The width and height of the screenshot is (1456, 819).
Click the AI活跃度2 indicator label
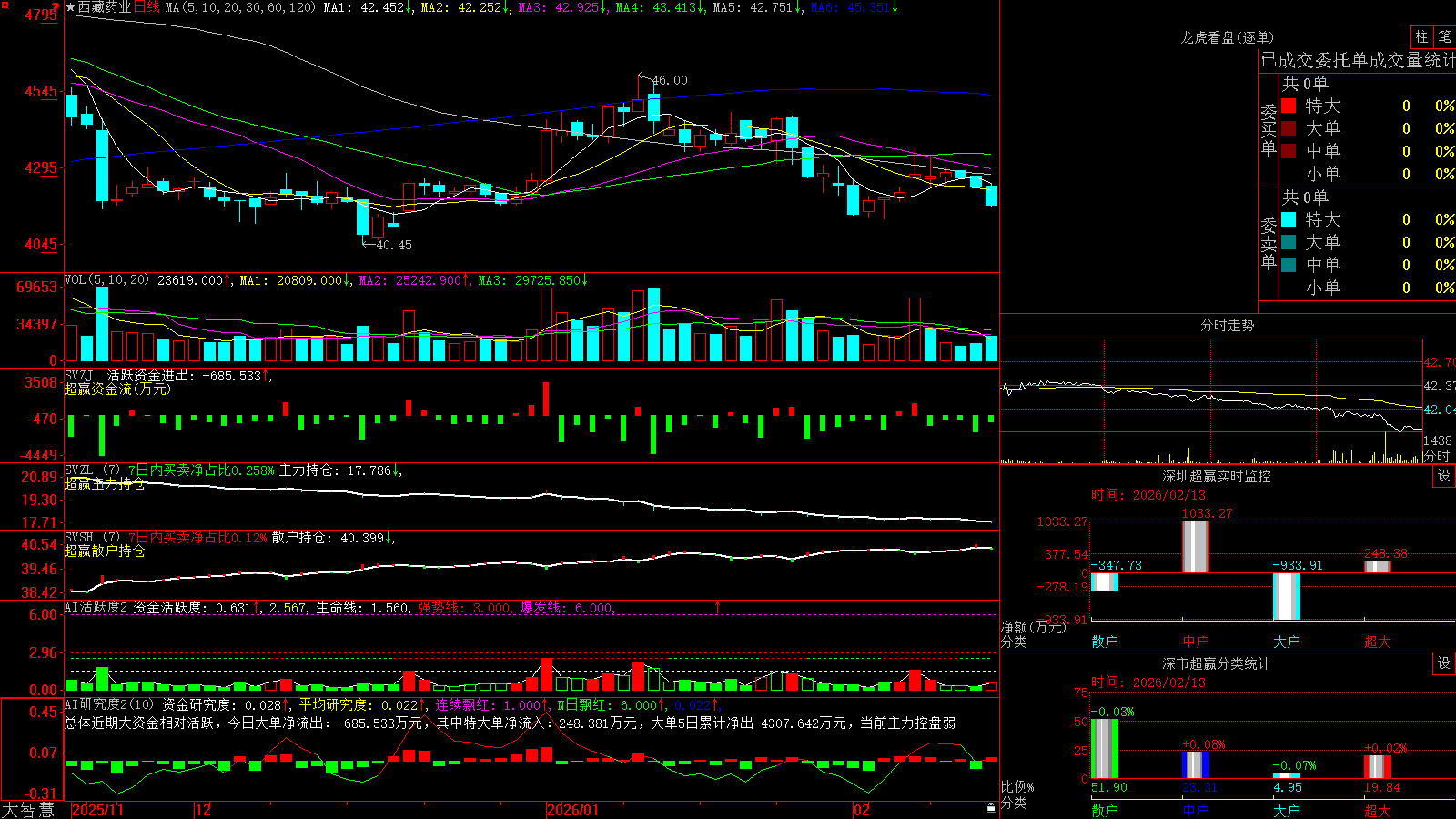tap(96, 607)
